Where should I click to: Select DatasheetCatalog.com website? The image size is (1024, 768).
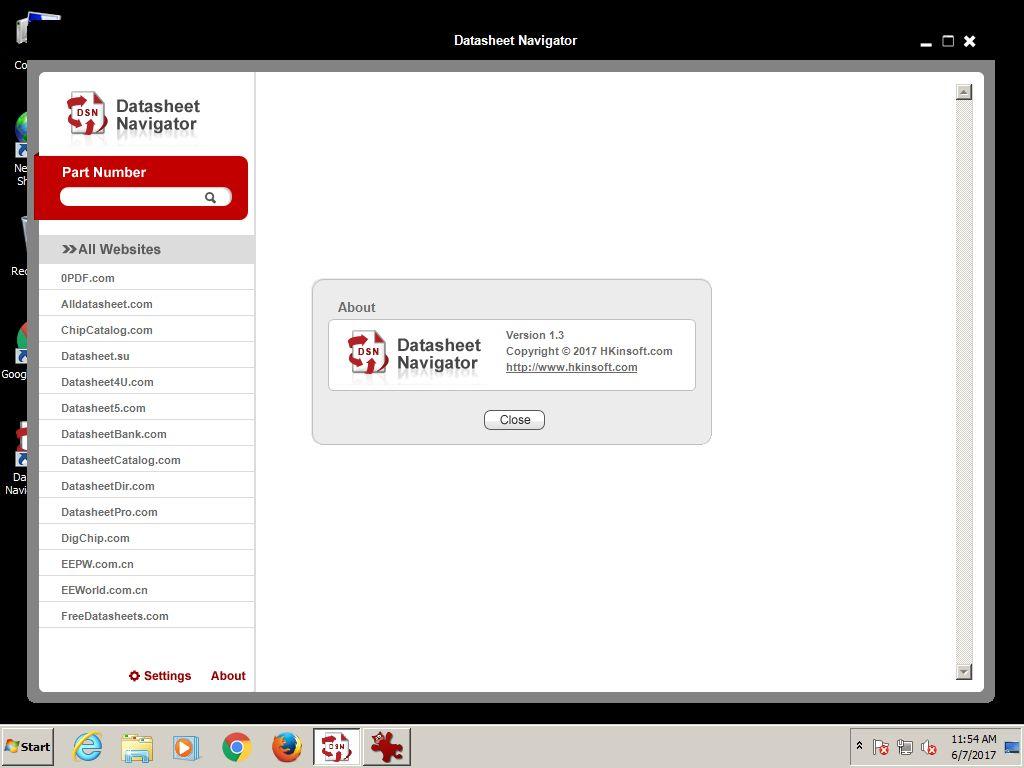(147, 460)
